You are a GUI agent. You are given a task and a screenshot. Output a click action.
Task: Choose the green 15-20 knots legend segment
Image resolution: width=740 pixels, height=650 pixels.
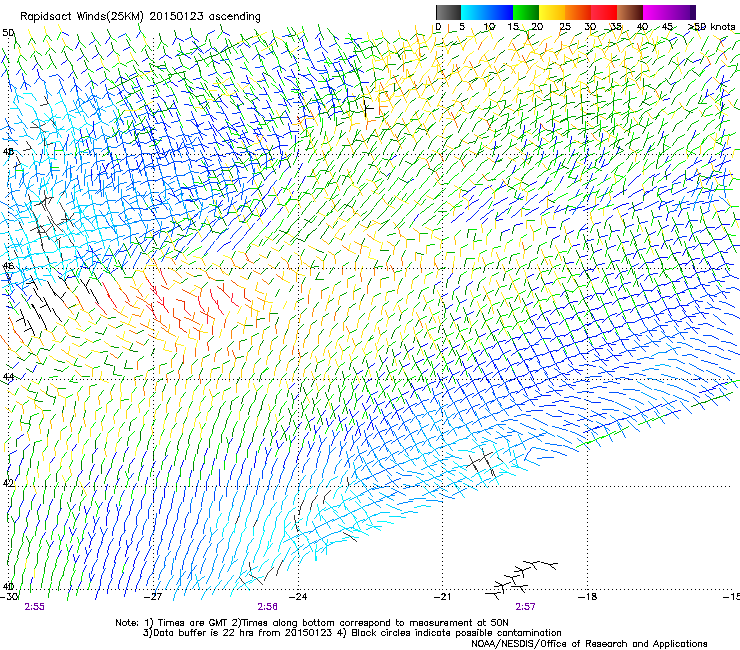coord(525,12)
